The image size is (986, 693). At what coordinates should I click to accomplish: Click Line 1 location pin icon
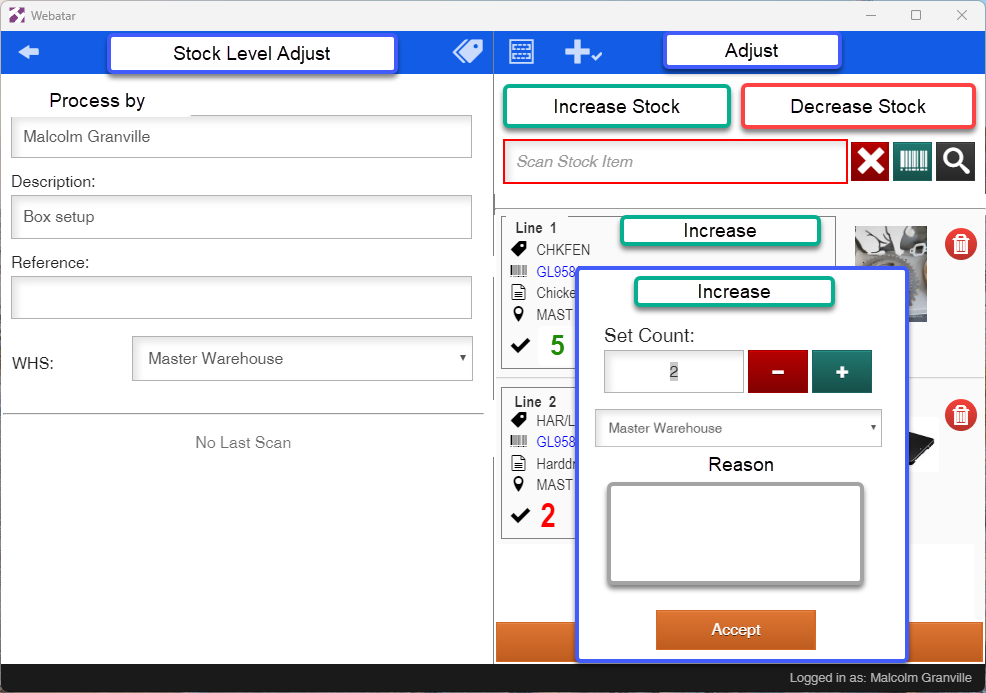(519, 314)
